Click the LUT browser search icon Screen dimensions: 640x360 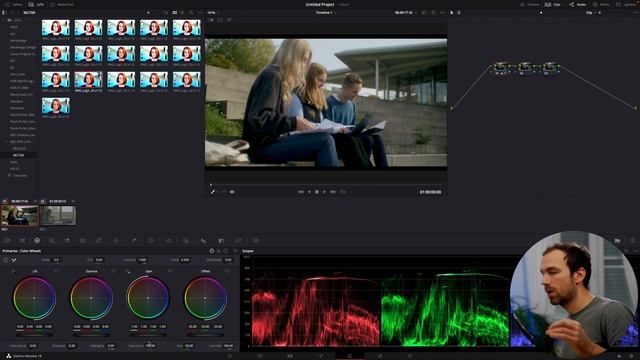click(191, 13)
